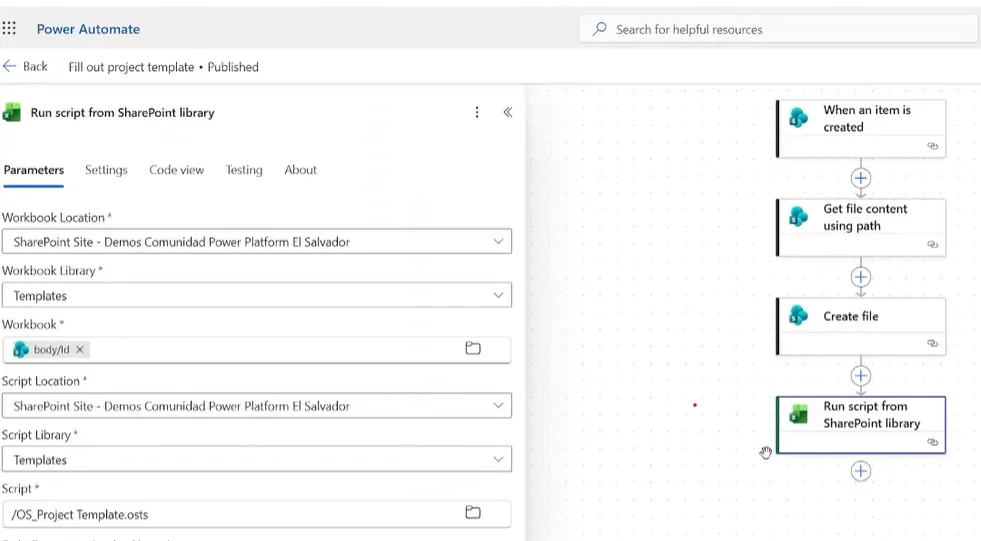
Task: Insert step after When an item is created
Action: (x=861, y=178)
